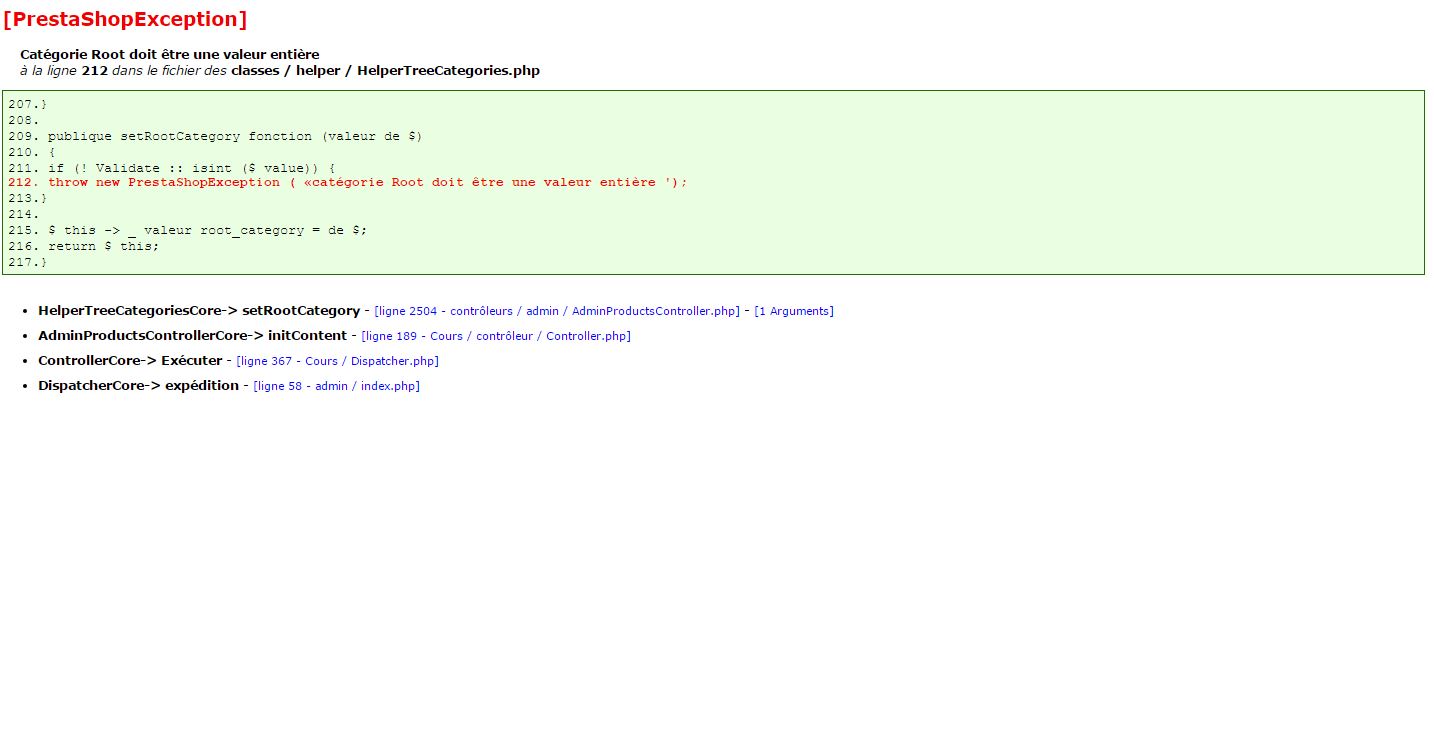The width and height of the screenshot is (1434, 732).
Task: Click code line 213 closing brace
Action: point(28,198)
